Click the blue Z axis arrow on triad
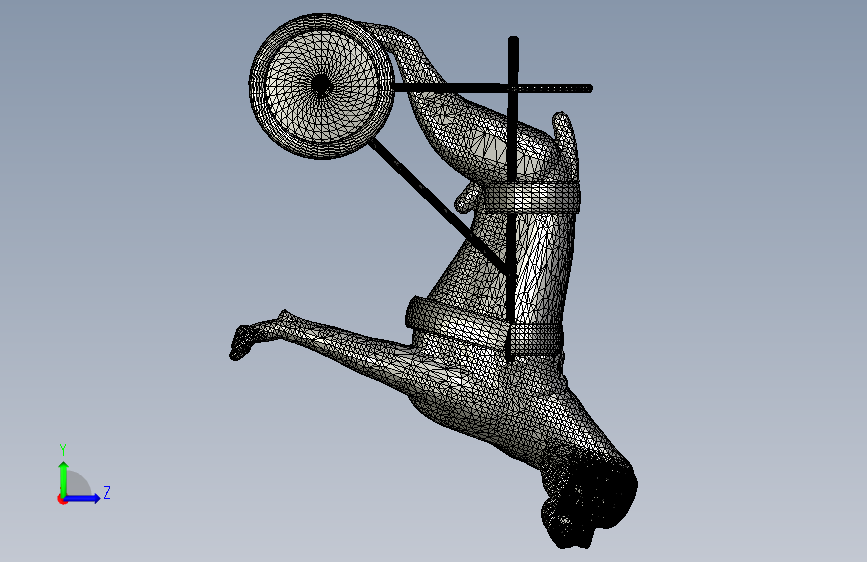This screenshot has width=867, height=562. (x=83, y=498)
